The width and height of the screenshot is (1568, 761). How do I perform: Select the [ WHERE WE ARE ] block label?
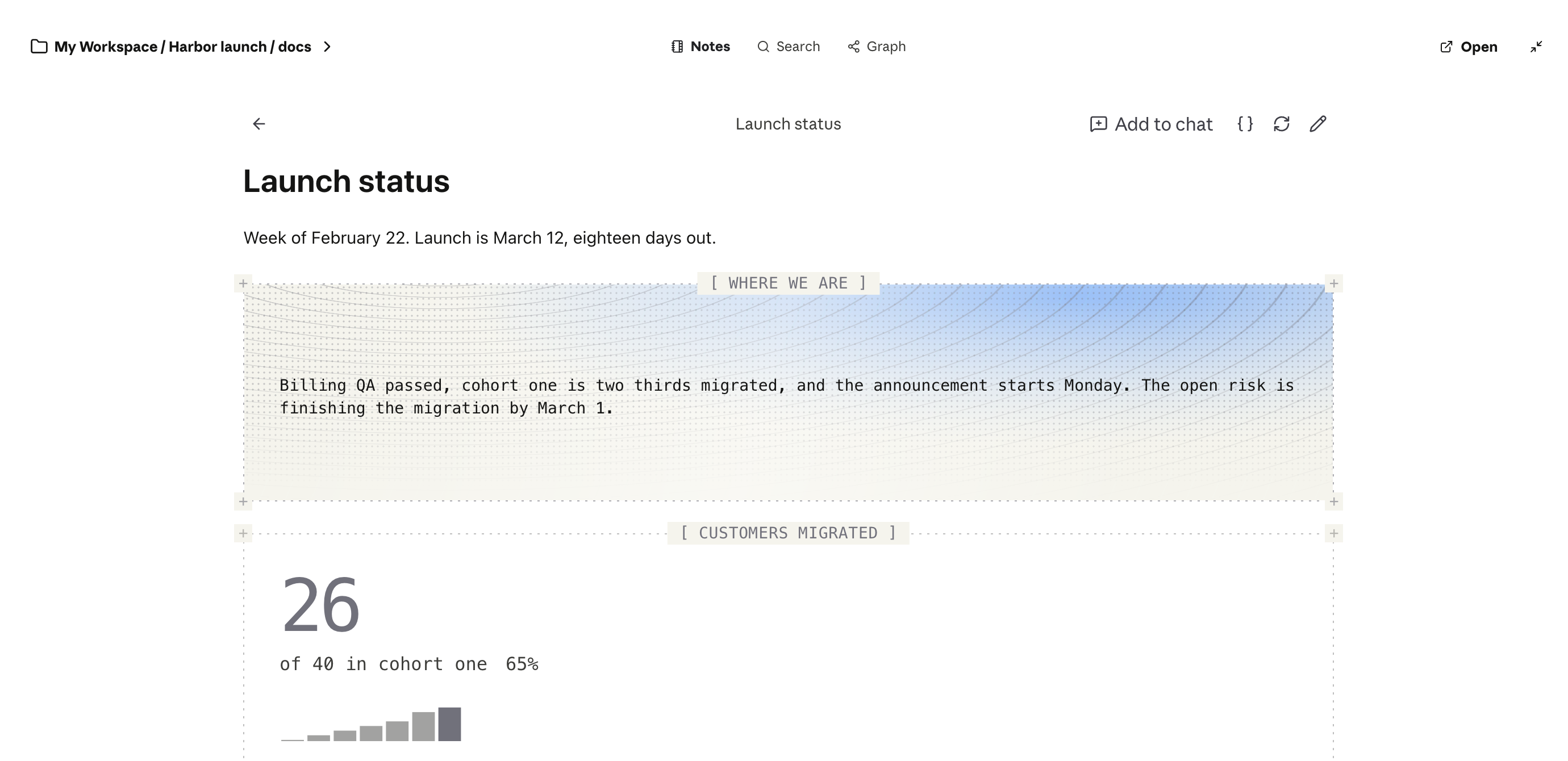pos(789,283)
